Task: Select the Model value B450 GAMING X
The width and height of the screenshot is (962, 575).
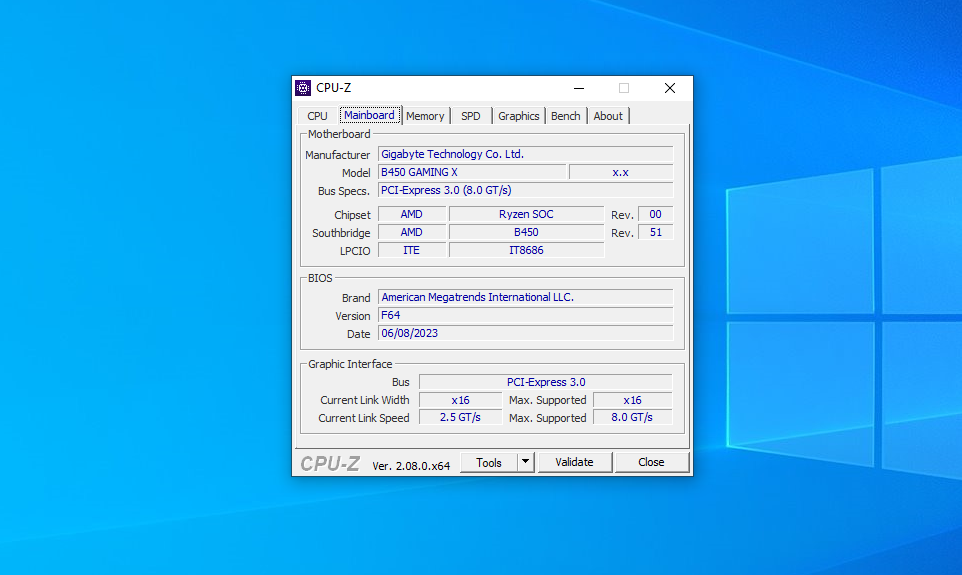Action: coord(472,172)
